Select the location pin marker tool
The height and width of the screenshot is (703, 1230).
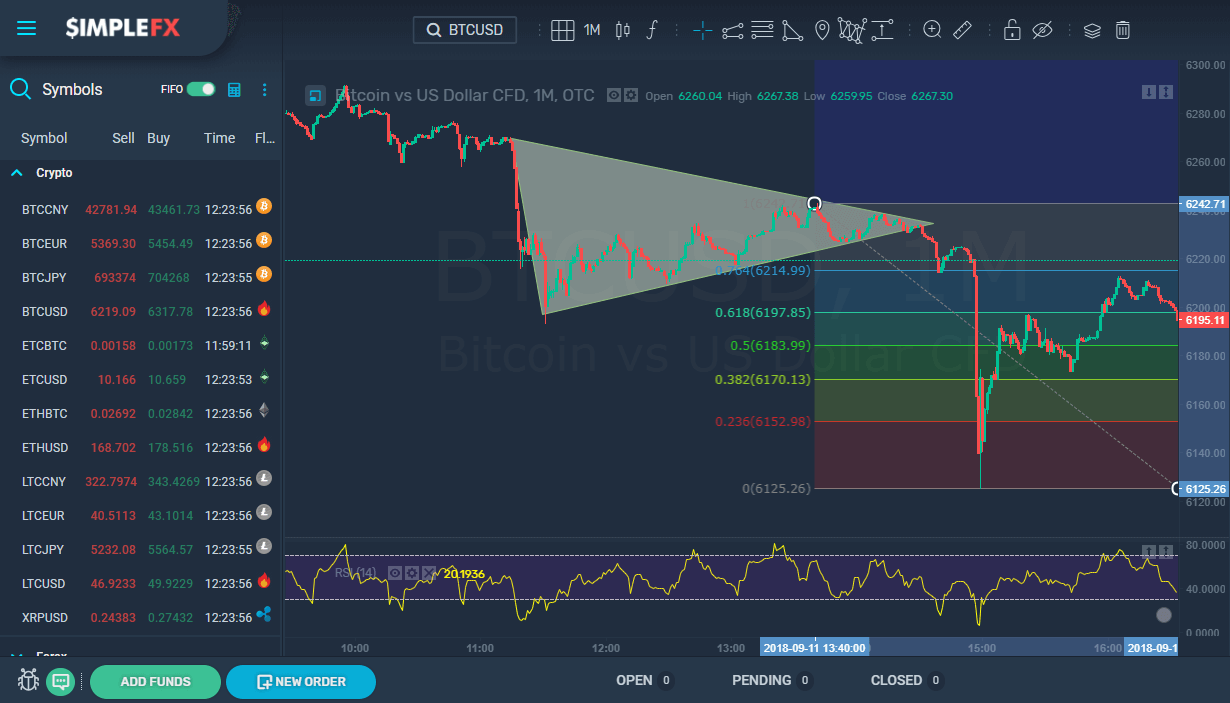[x=822, y=30]
